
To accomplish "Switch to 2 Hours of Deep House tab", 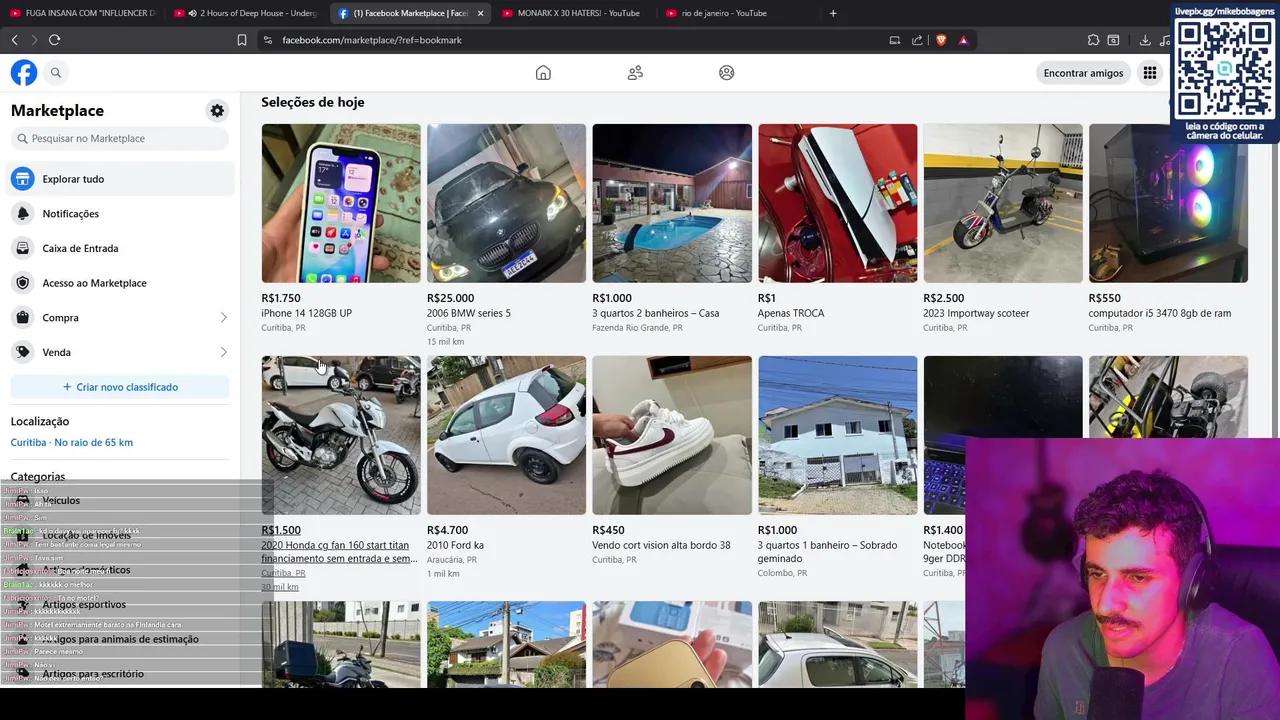I will pos(246,13).
